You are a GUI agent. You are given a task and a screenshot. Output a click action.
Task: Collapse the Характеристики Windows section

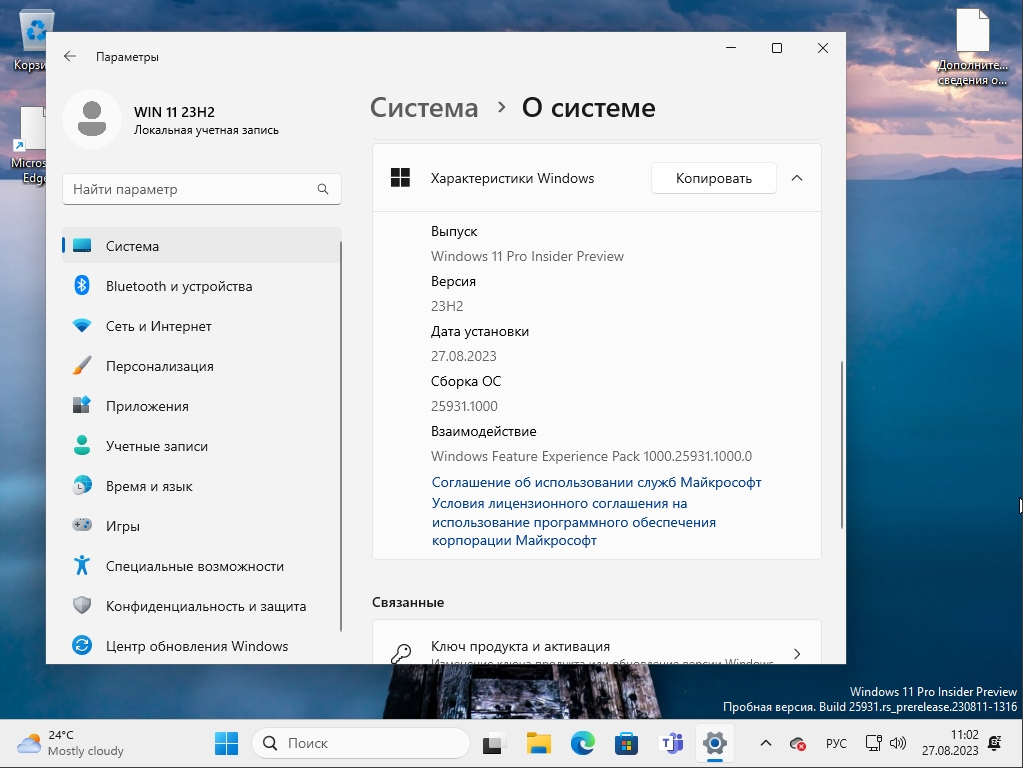pos(797,178)
